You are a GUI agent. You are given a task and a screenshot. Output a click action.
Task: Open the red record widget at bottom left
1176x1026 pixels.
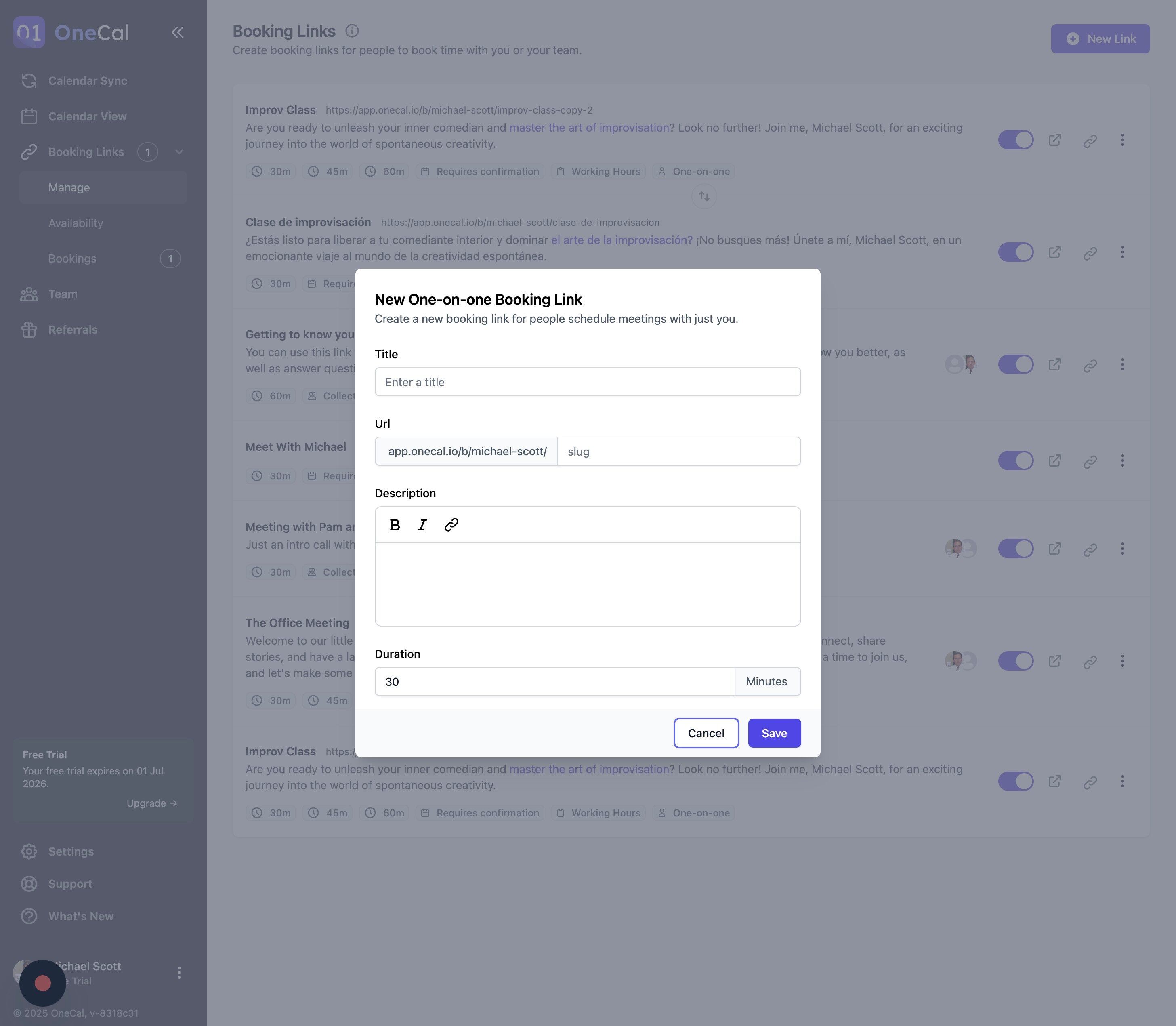43,983
